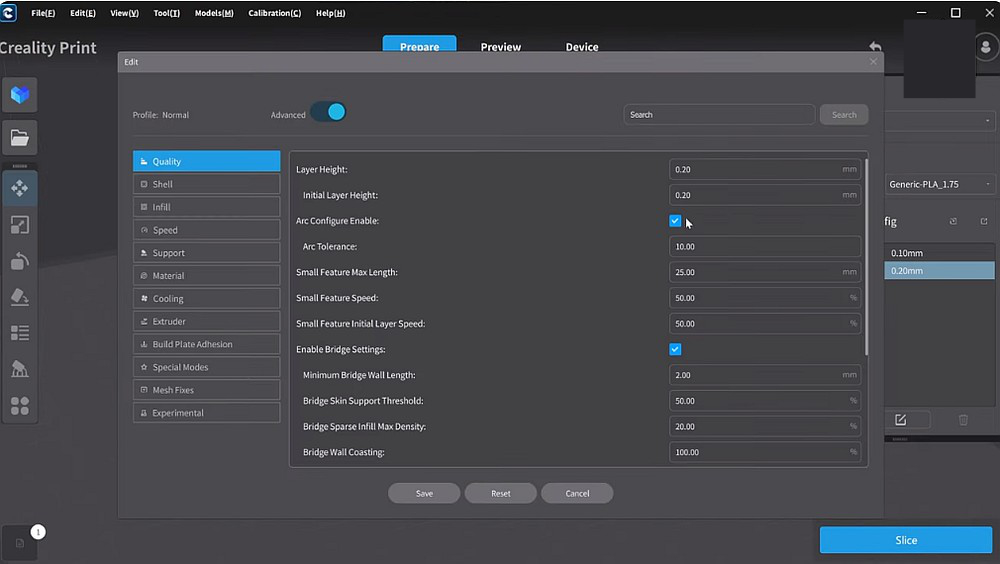This screenshot has height=564, width=1000.
Task: Uncheck Enable Bridge Settings checkbox
Action: click(x=675, y=349)
